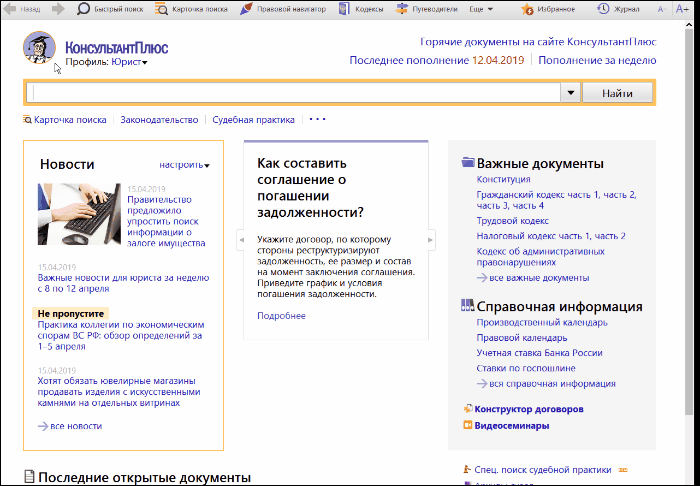Open Кодекс об административных правонарушениях

tap(540, 257)
